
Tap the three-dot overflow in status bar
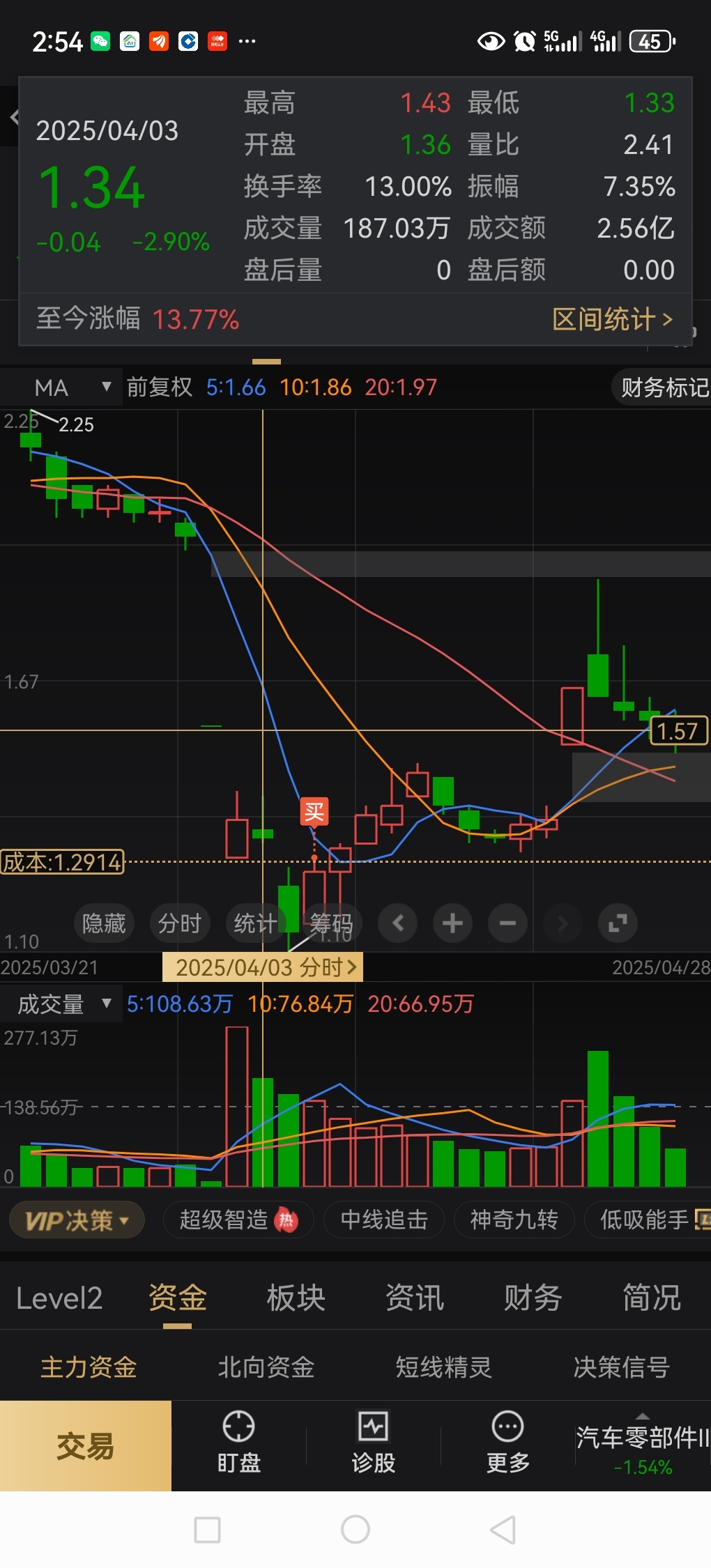[247, 42]
